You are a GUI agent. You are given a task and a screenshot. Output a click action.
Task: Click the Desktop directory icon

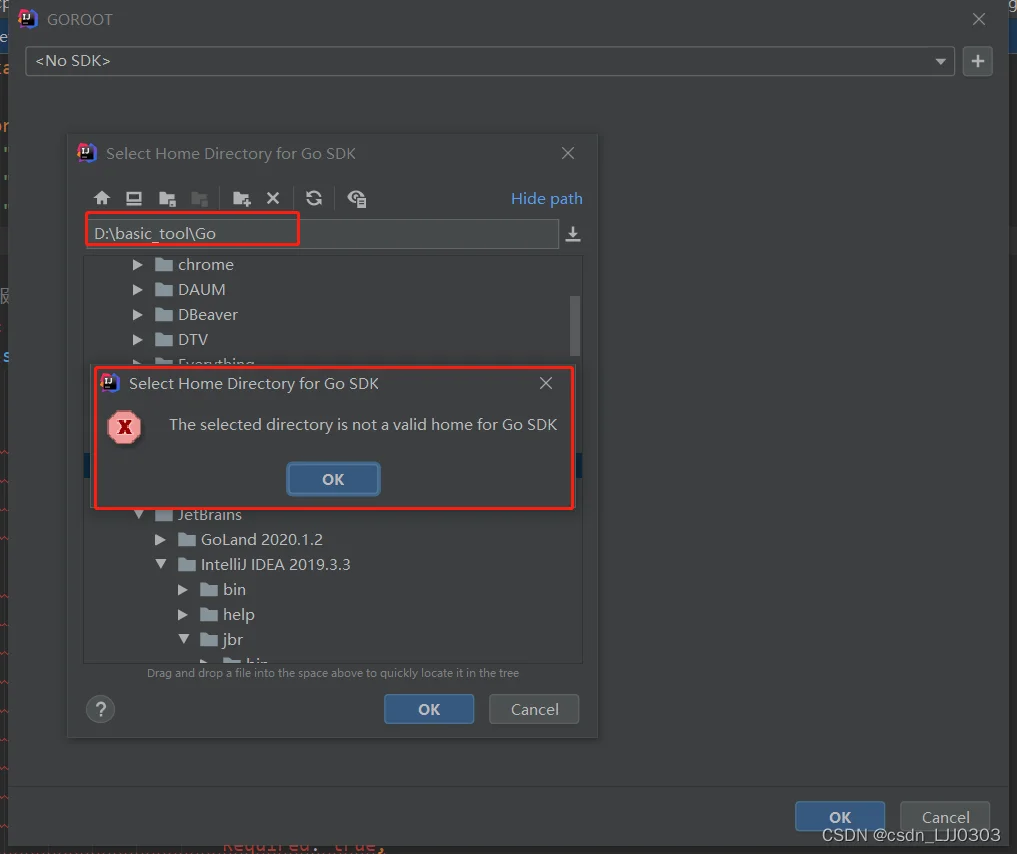(x=133, y=198)
